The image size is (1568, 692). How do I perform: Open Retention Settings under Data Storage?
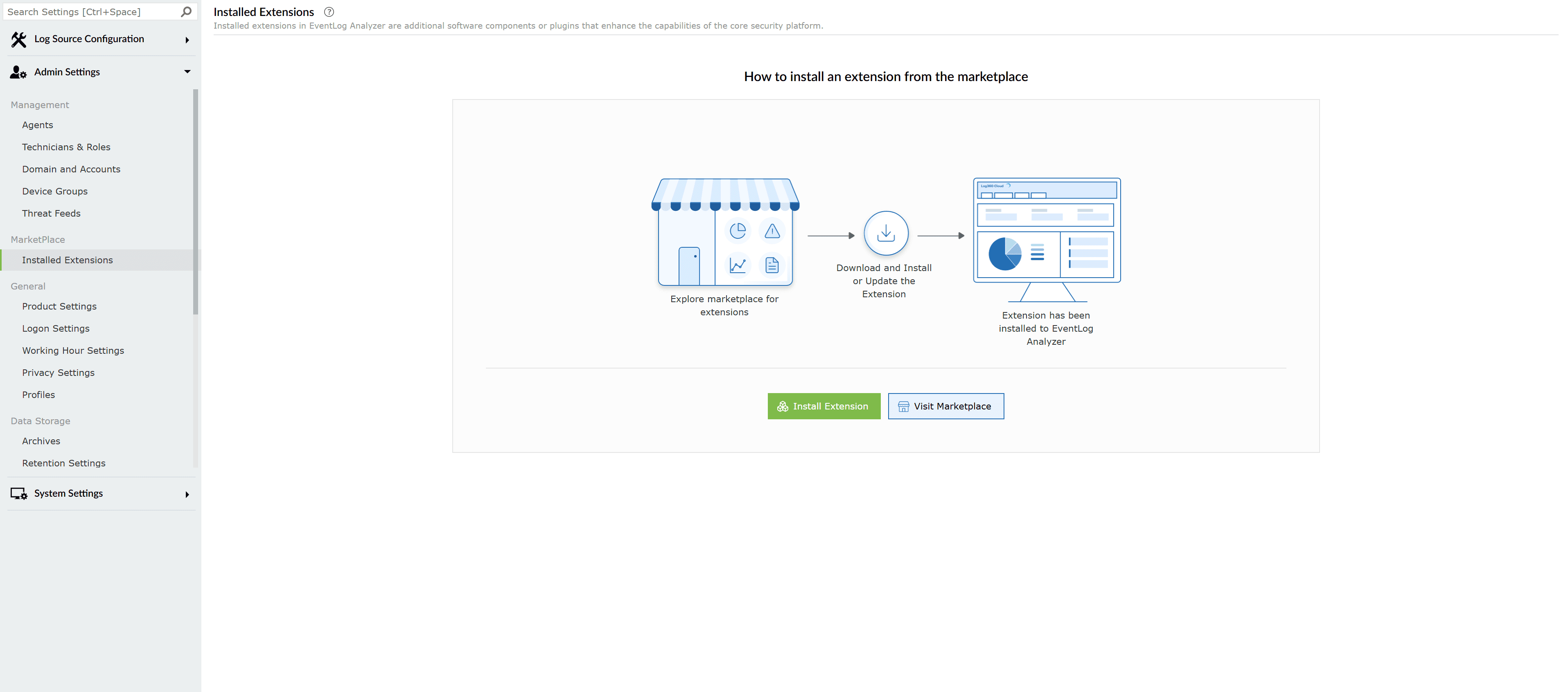tap(63, 463)
